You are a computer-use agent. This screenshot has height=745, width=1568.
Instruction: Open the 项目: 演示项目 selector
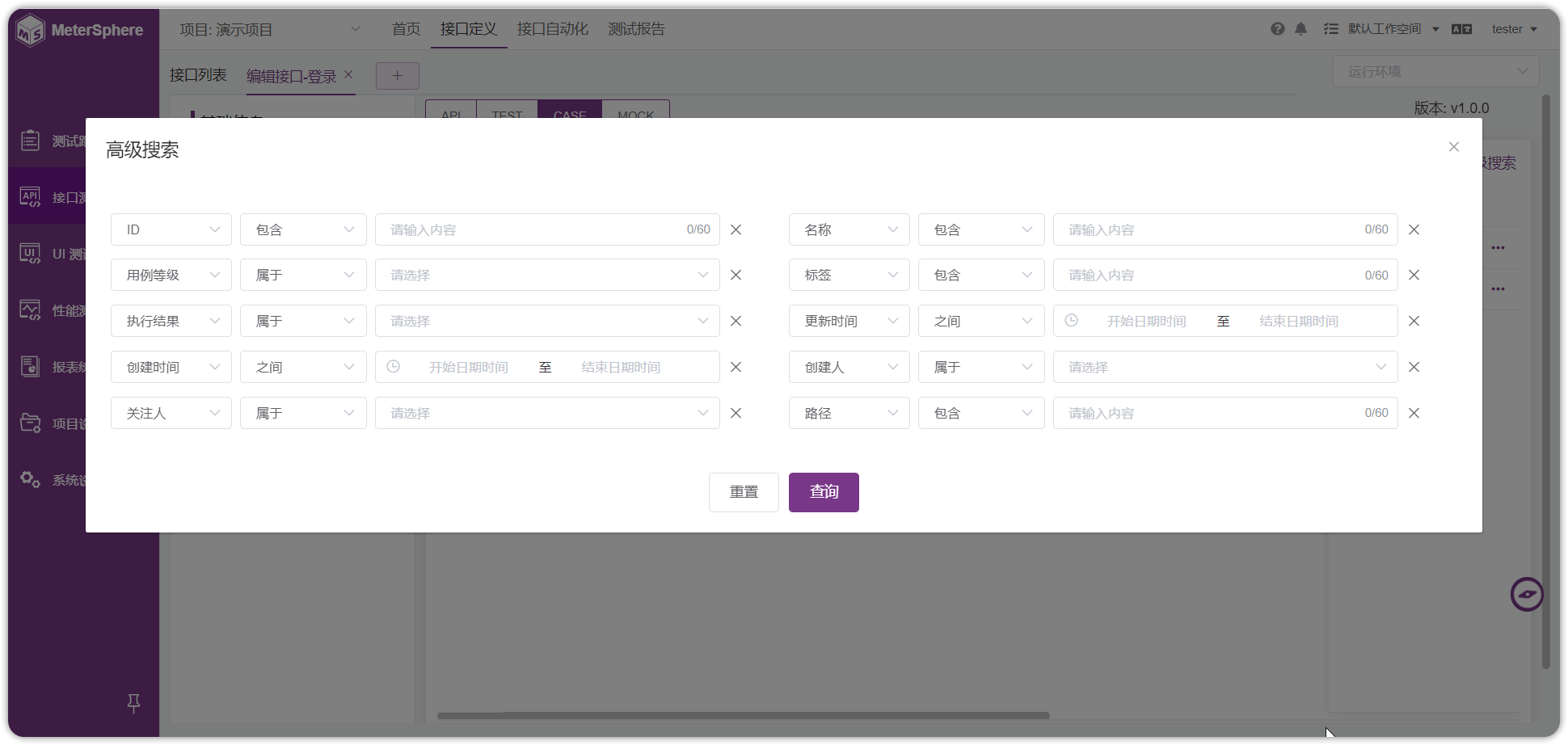pyautogui.click(x=270, y=30)
